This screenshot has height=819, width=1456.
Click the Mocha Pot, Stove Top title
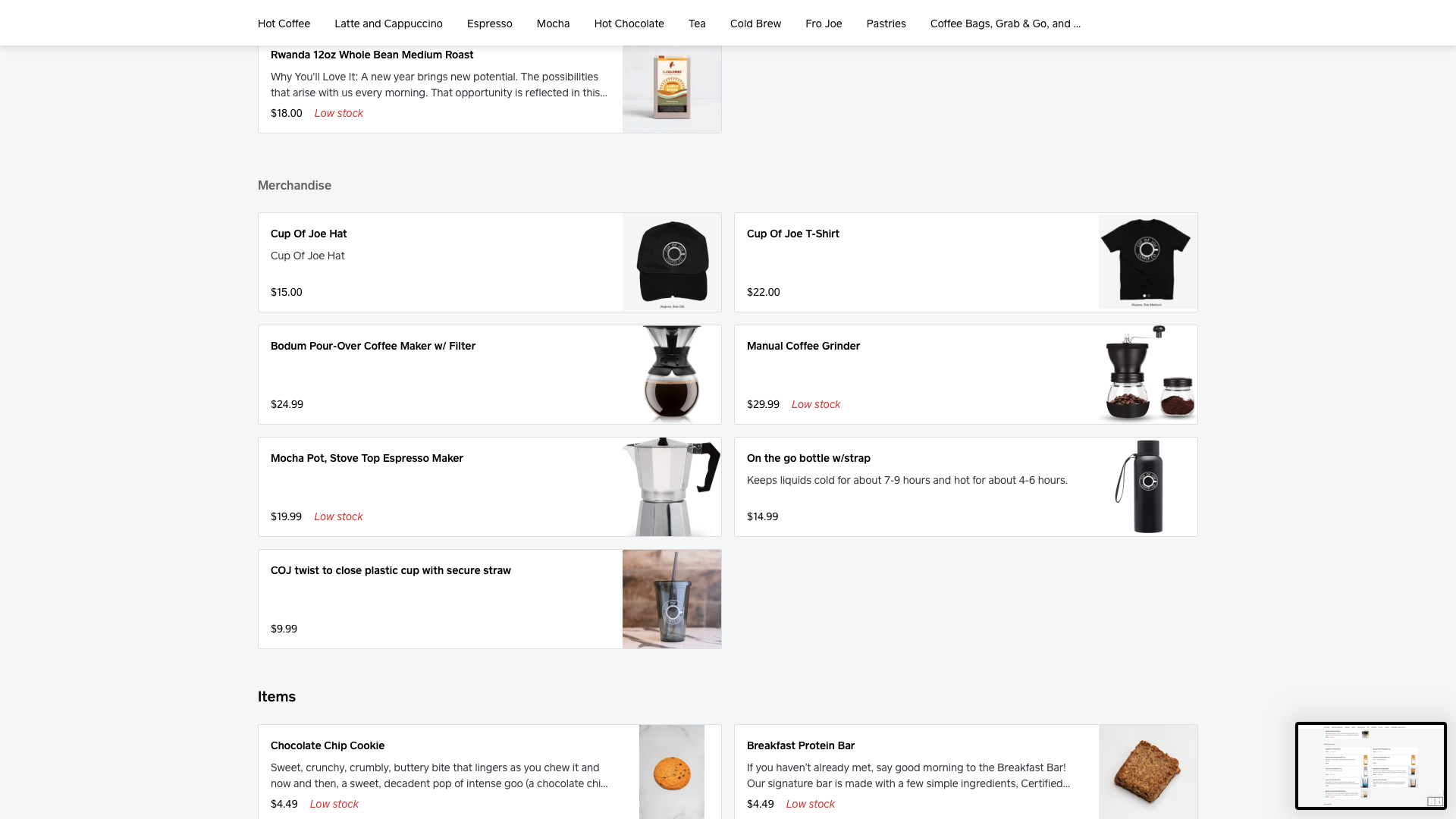tap(366, 458)
